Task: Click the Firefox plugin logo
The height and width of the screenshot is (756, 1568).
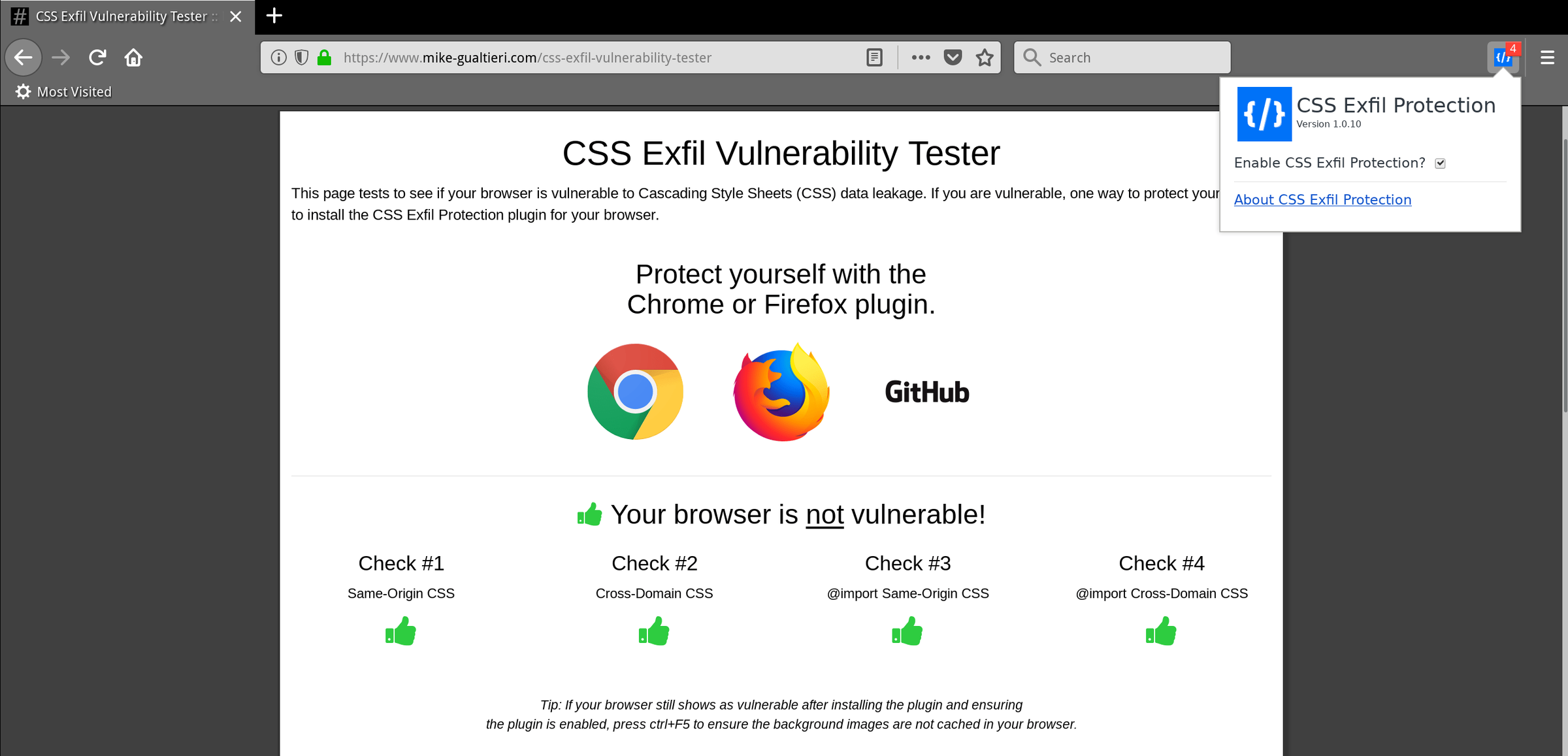Action: tap(781, 392)
